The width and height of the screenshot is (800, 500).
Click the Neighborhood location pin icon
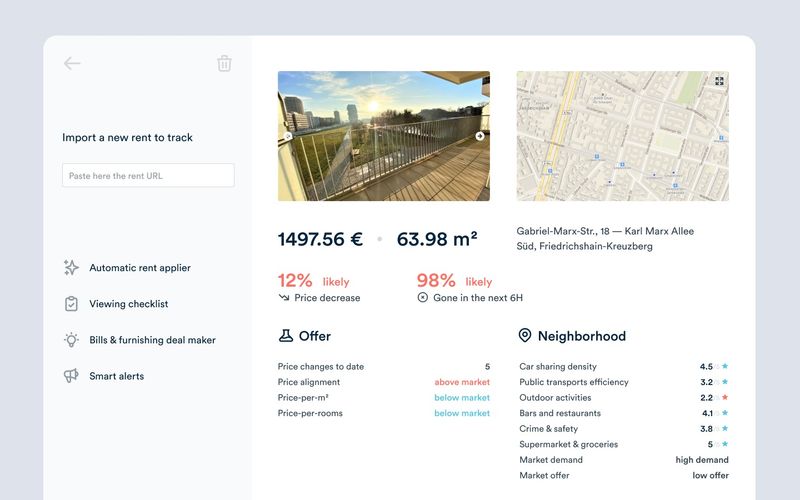(525, 336)
